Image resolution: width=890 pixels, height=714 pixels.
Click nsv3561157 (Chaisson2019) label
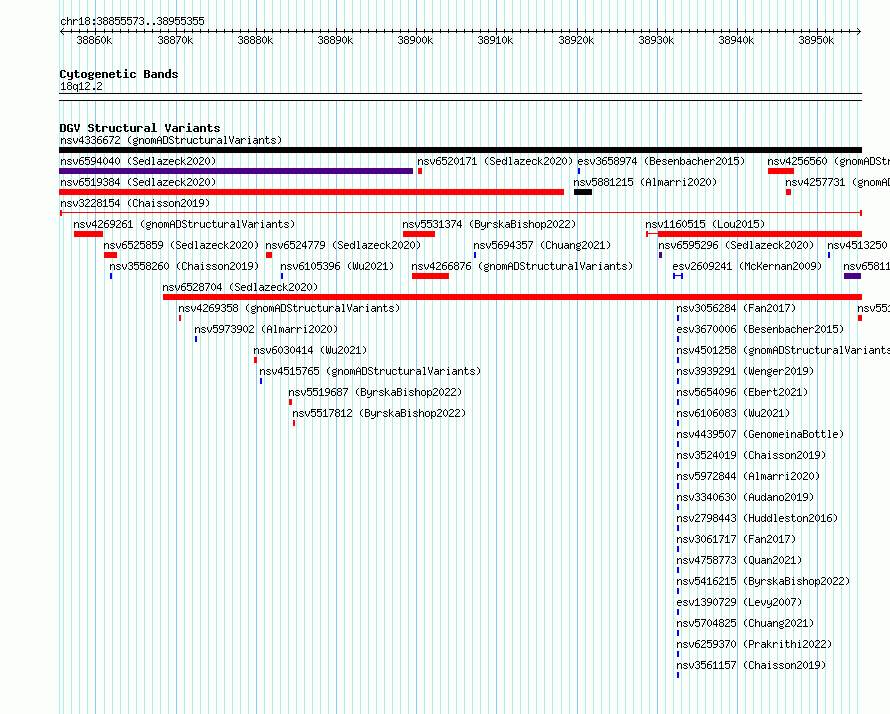pyautogui.click(x=751, y=665)
